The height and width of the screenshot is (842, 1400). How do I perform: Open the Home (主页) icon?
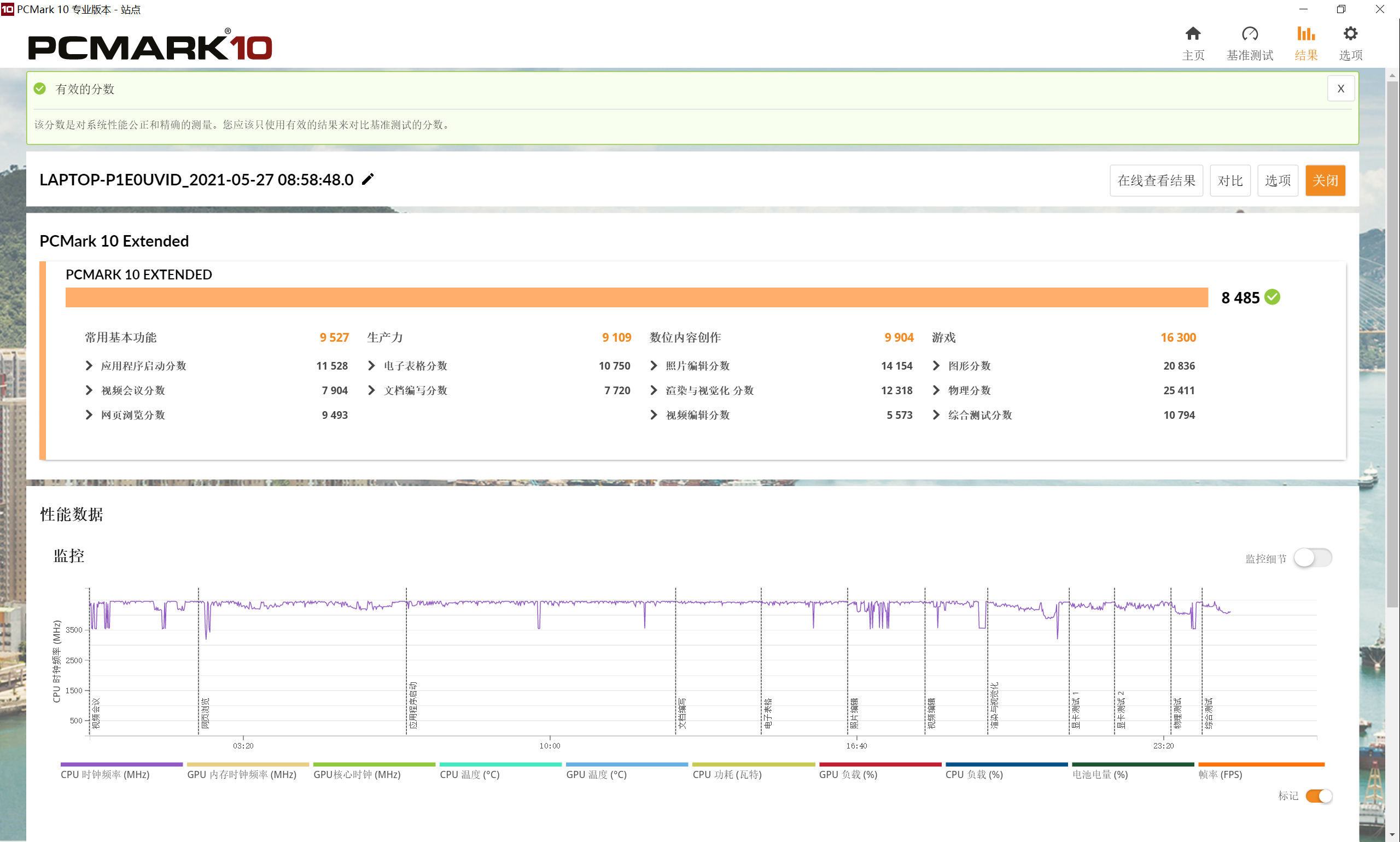1192,34
